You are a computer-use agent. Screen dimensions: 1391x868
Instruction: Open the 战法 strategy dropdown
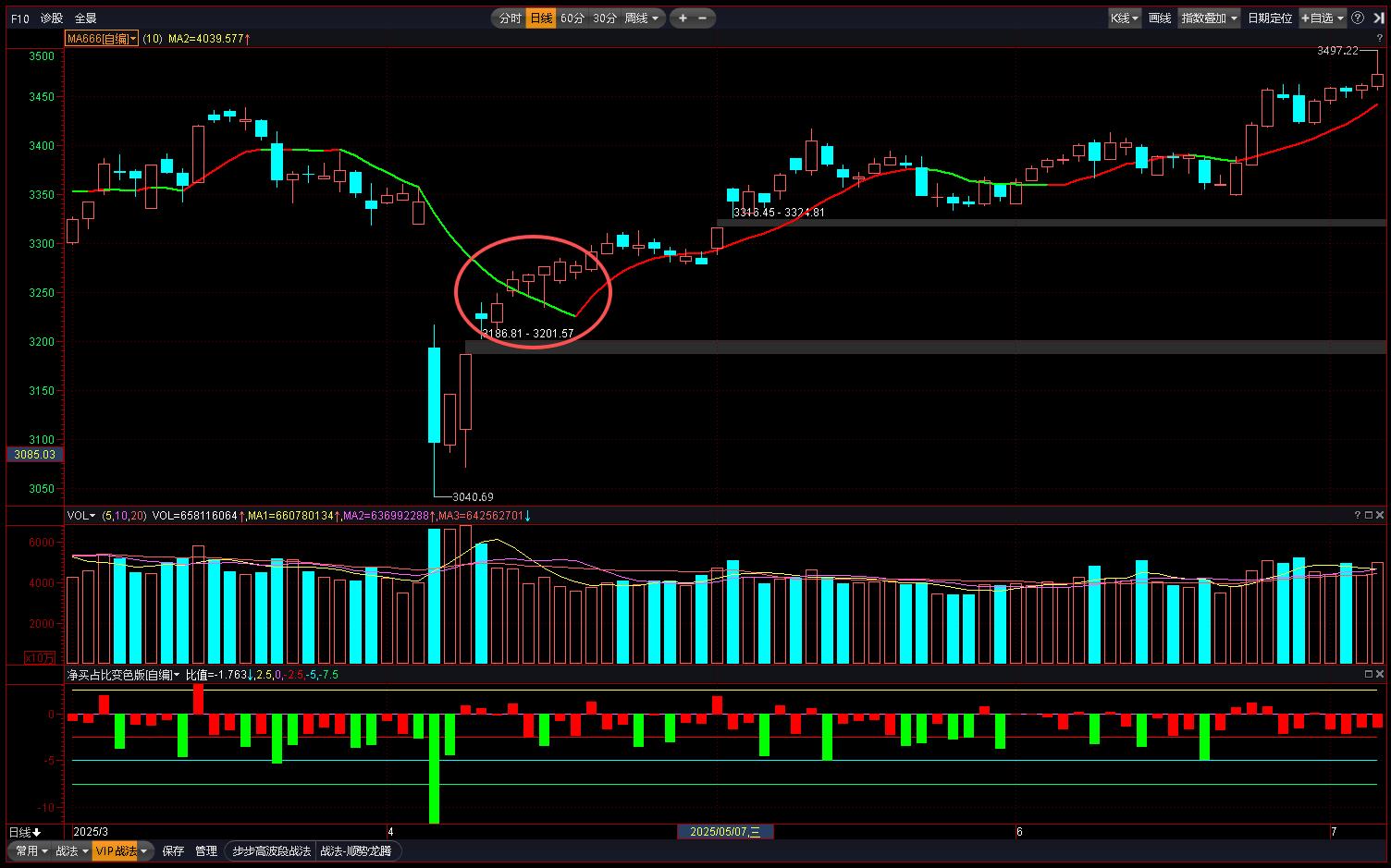point(72,850)
